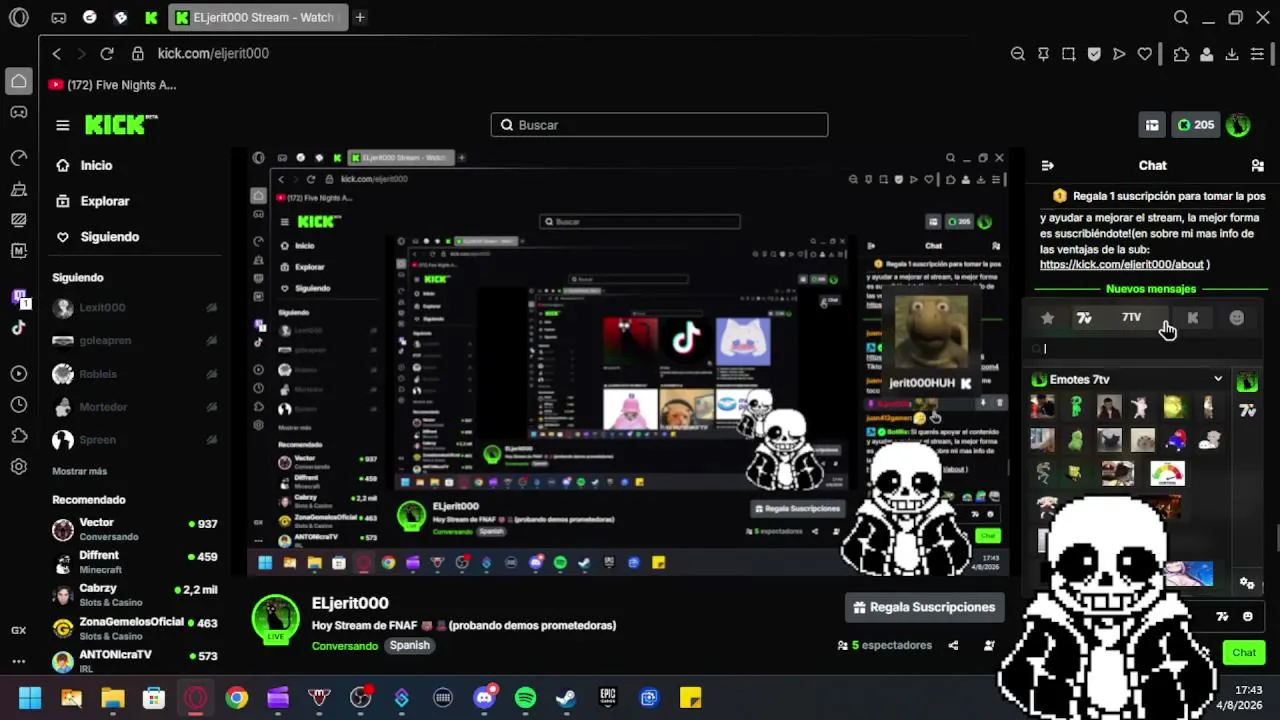Open Opera workspace home icon in sidebar
The width and height of the screenshot is (1280, 720).
[x=19, y=81]
